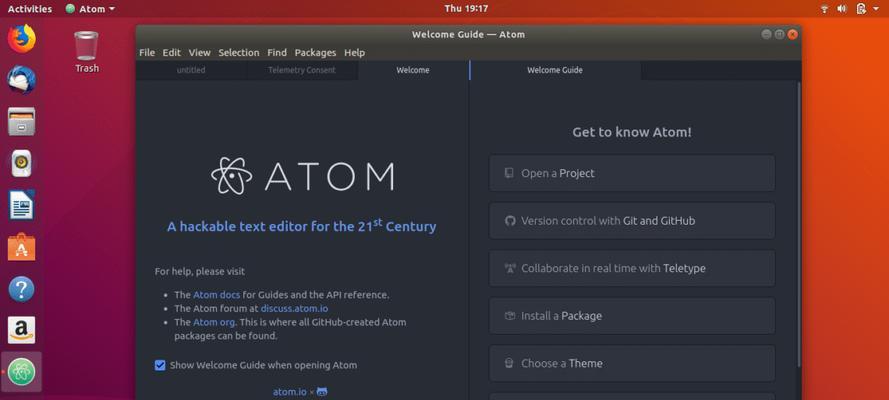Open the Files manager dock icon
Image resolution: width=889 pixels, height=400 pixels.
(22, 121)
